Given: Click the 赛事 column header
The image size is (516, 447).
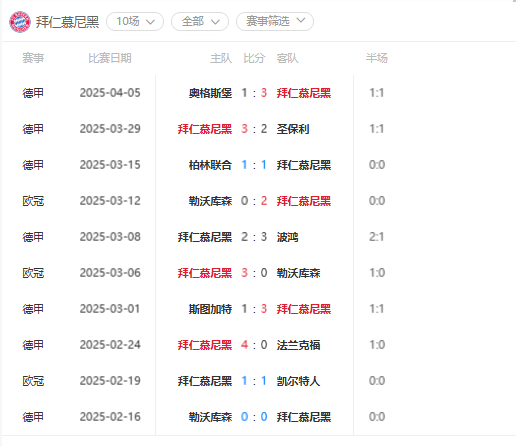Looking at the screenshot, I should pos(33,58).
